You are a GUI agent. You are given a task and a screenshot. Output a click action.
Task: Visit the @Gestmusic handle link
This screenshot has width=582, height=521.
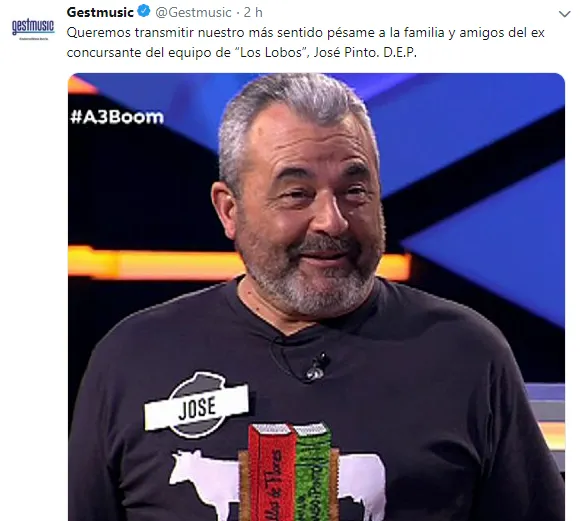[x=193, y=12]
